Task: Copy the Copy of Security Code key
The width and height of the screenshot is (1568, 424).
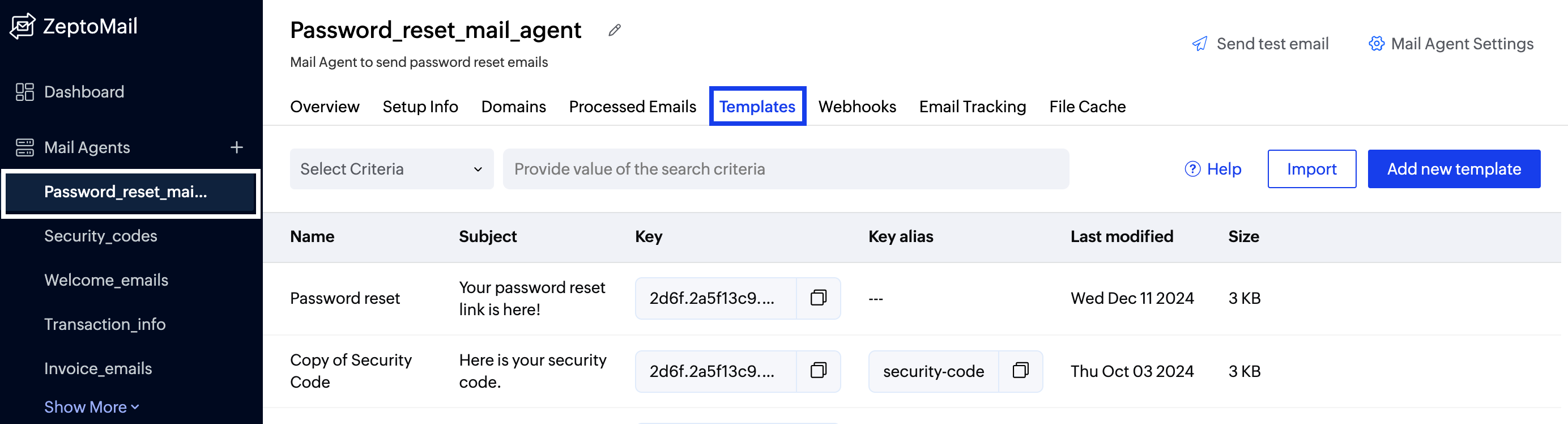Action: pos(818,370)
